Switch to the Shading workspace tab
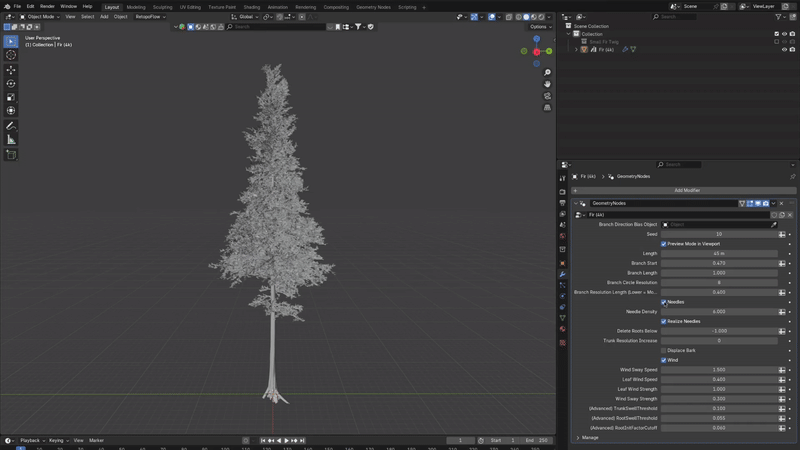800x450 pixels. [252, 7]
